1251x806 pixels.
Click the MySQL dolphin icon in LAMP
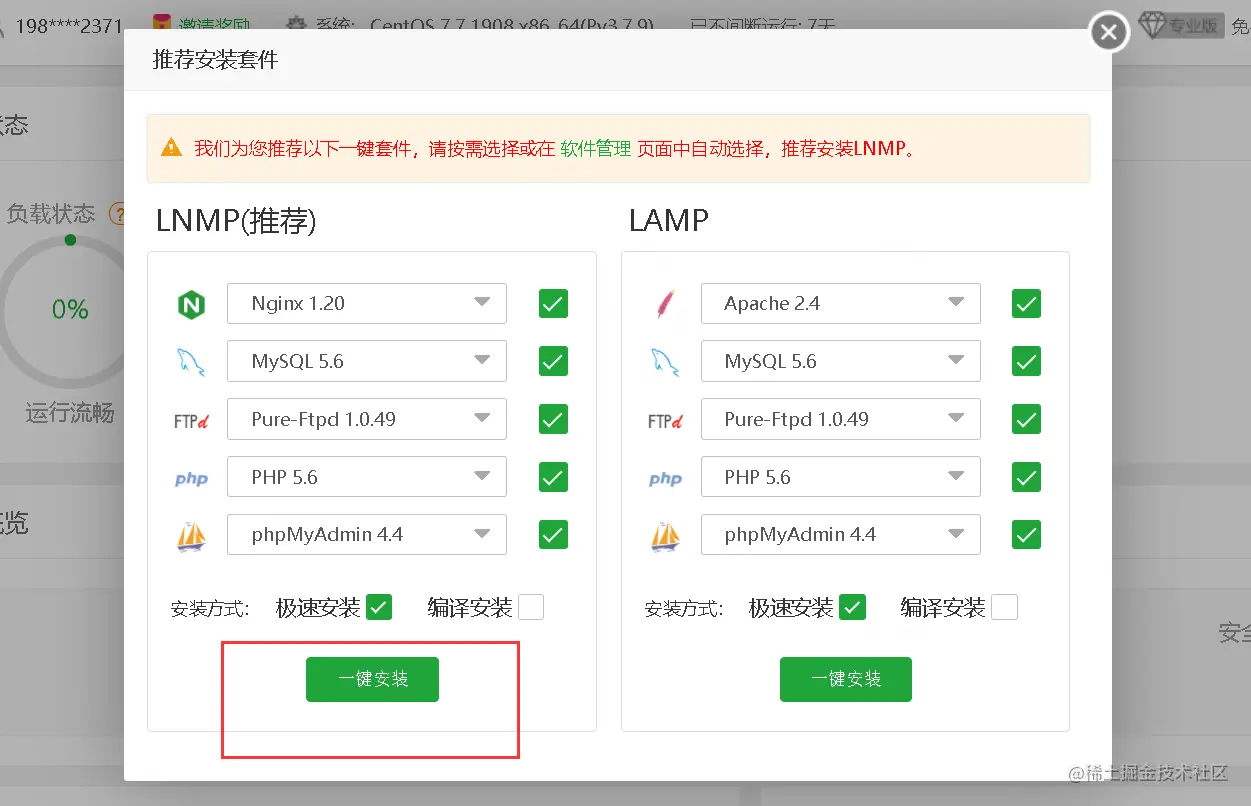pyautogui.click(x=664, y=362)
